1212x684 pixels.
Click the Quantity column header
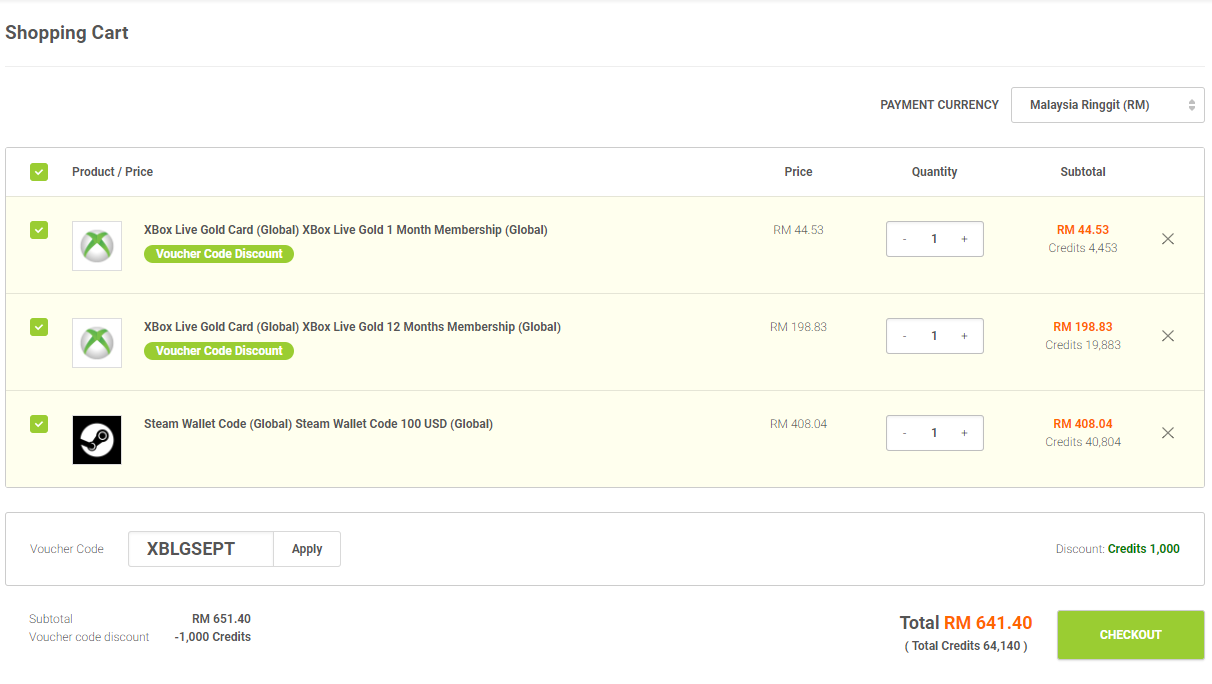click(x=935, y=172)
